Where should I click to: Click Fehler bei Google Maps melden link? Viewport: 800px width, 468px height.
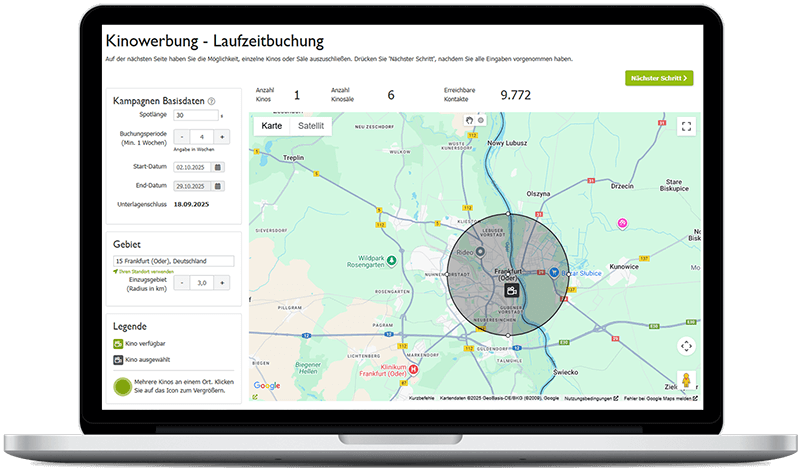(x=660, y=398)
